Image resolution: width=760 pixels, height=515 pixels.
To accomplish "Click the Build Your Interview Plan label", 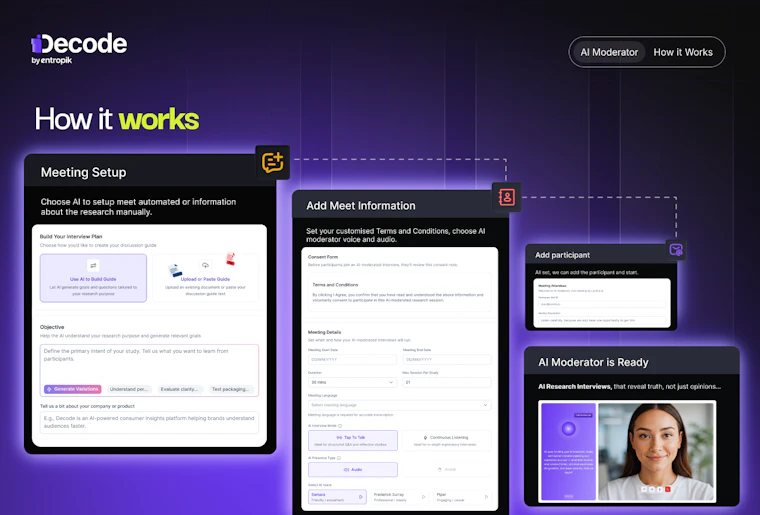I will (71, 236).
